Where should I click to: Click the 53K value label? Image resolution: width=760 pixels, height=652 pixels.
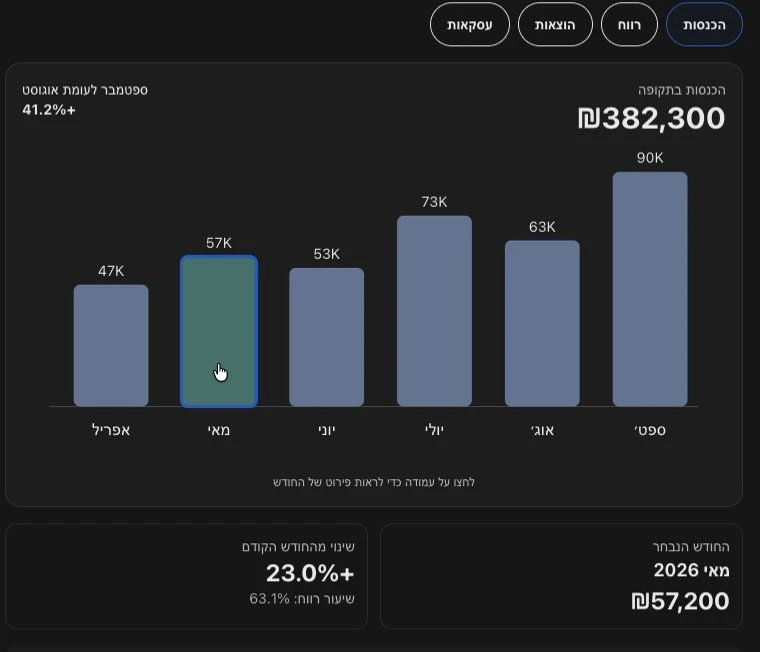(x=326, y=254)
